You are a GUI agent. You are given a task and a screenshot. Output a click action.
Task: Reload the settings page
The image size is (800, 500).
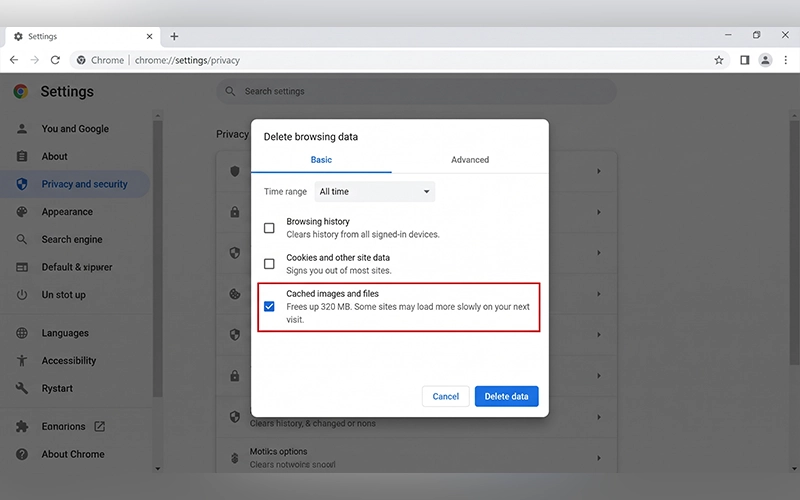[x=55, y=60]
